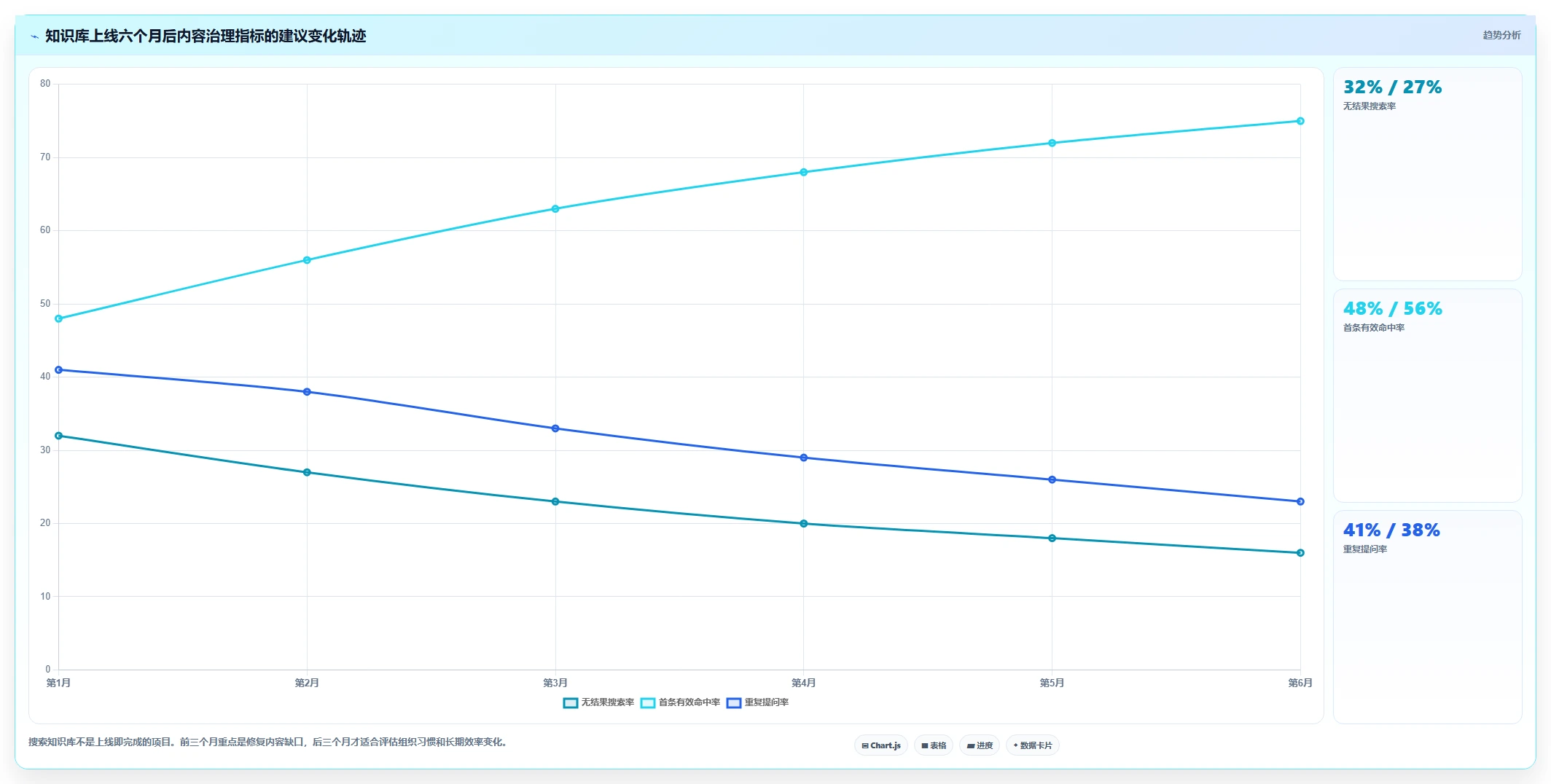Select the 进度 pill tag

coord(980,745)
